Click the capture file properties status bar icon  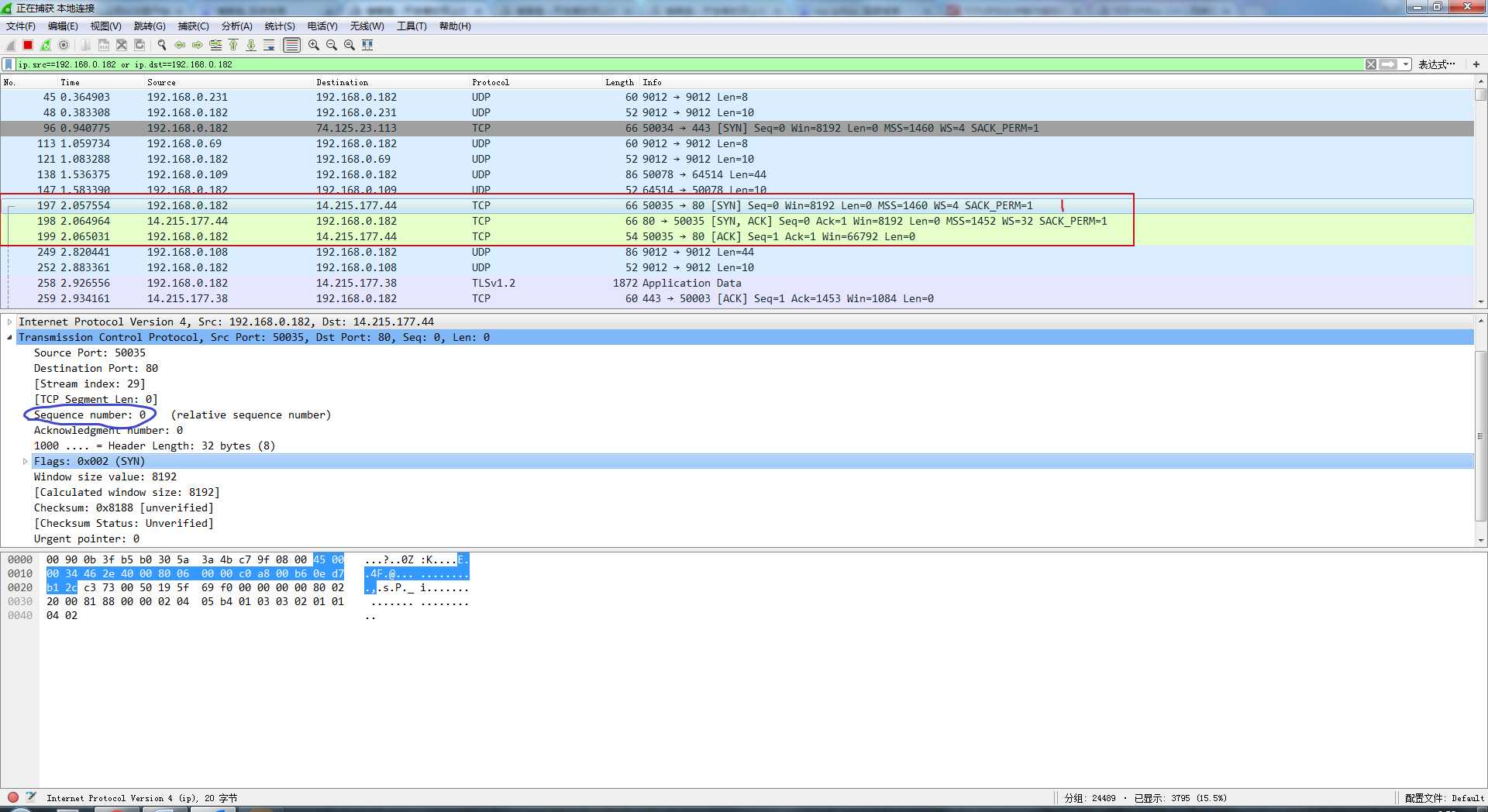pyautogui.click(x=31, y=797)
